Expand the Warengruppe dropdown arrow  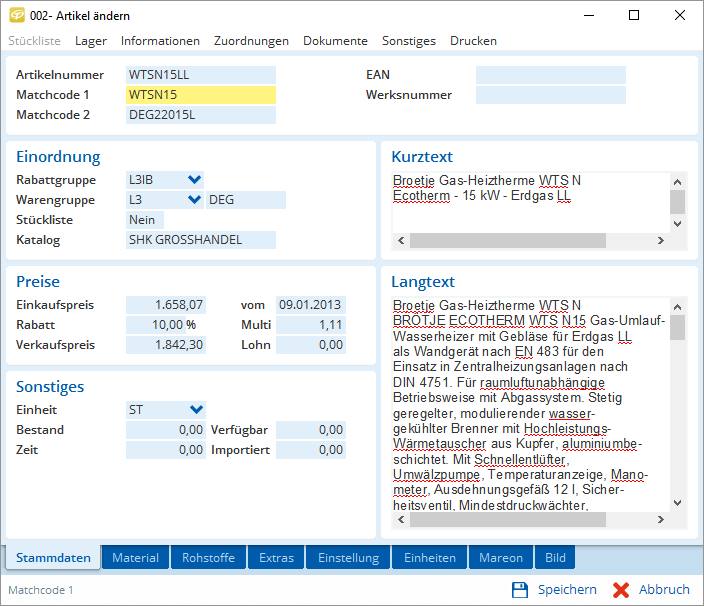(194, 199)
